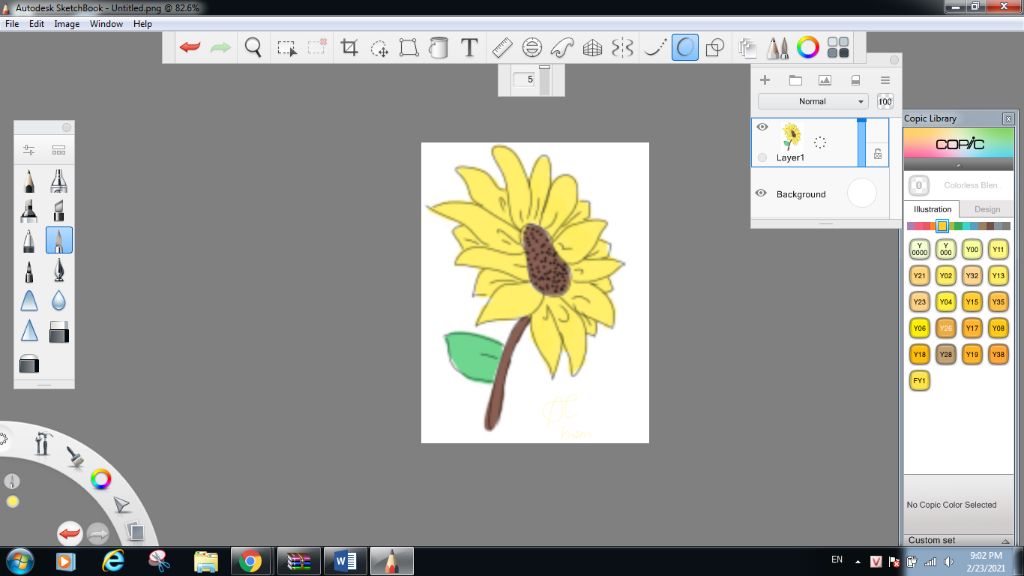Open the Window menu
The width and height of the screenshot is (1024, 576).
click(x=106, y=24)
